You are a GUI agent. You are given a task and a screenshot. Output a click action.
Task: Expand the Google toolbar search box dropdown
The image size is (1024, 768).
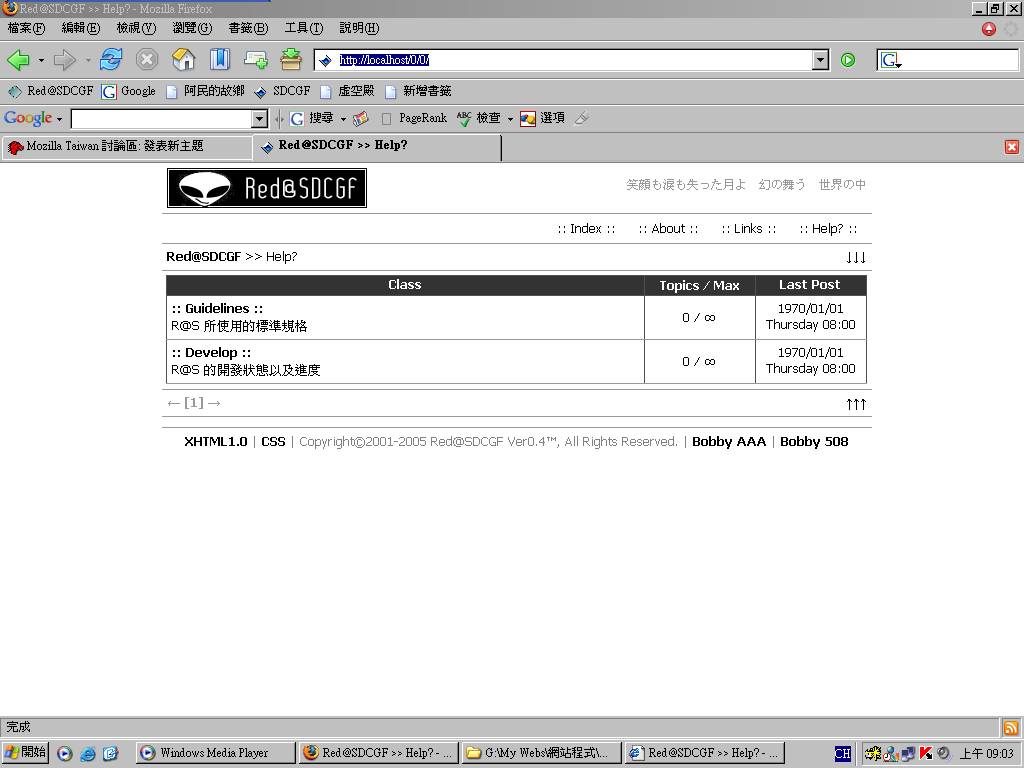coord(260,119)
